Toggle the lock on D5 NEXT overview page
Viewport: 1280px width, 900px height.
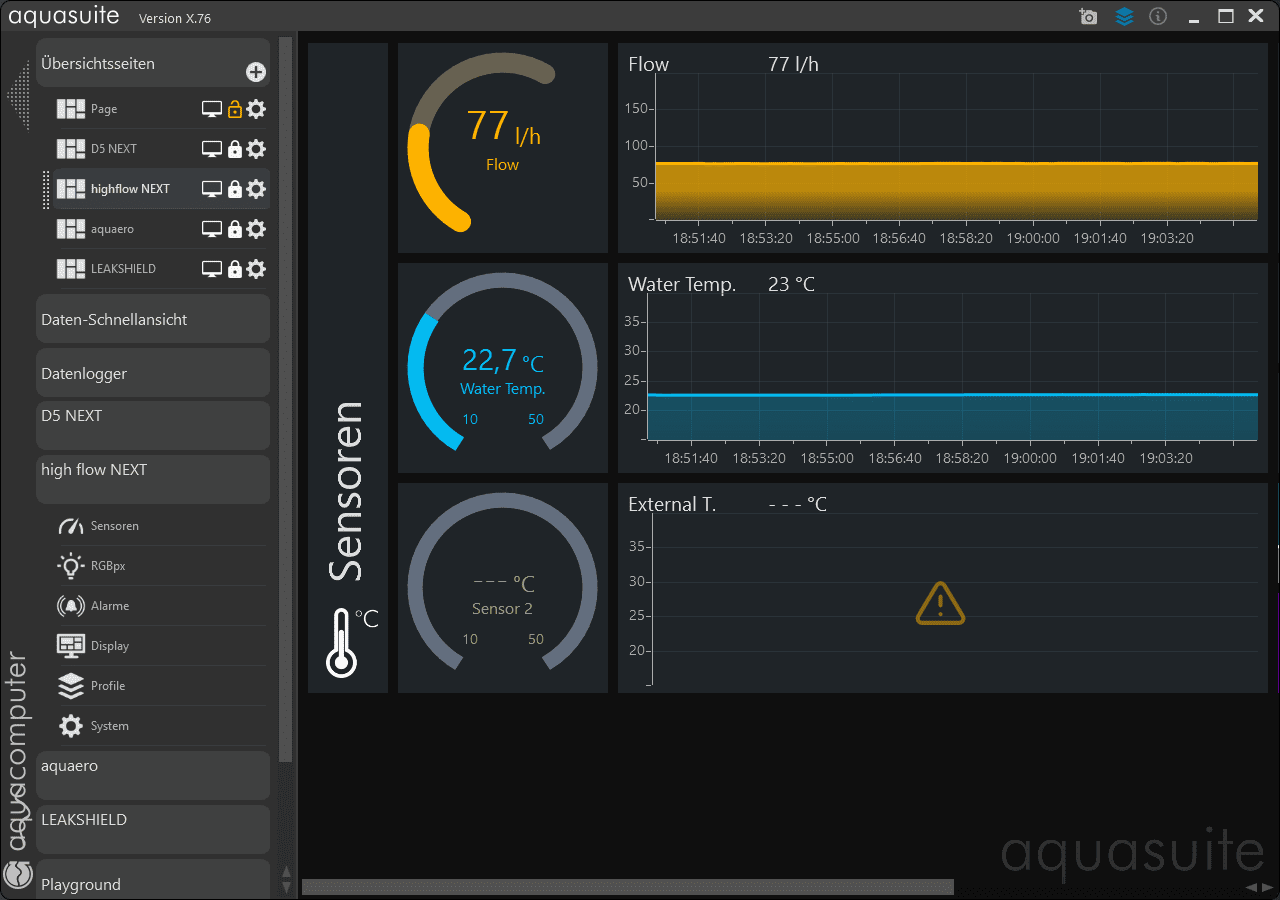pos(234,149)
